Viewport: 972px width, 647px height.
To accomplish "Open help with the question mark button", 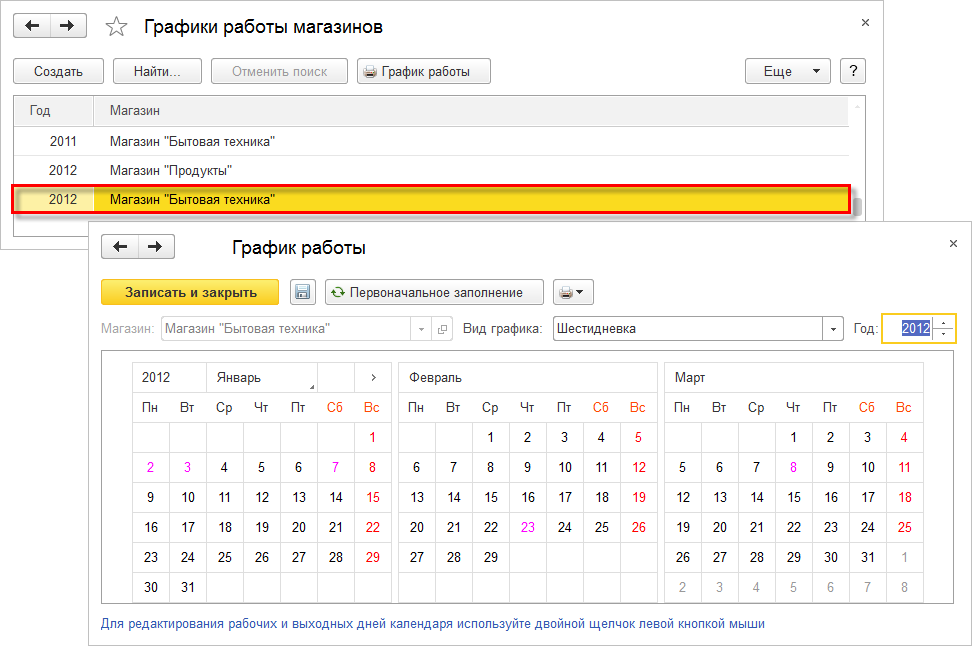I will (x=852, y=71).
